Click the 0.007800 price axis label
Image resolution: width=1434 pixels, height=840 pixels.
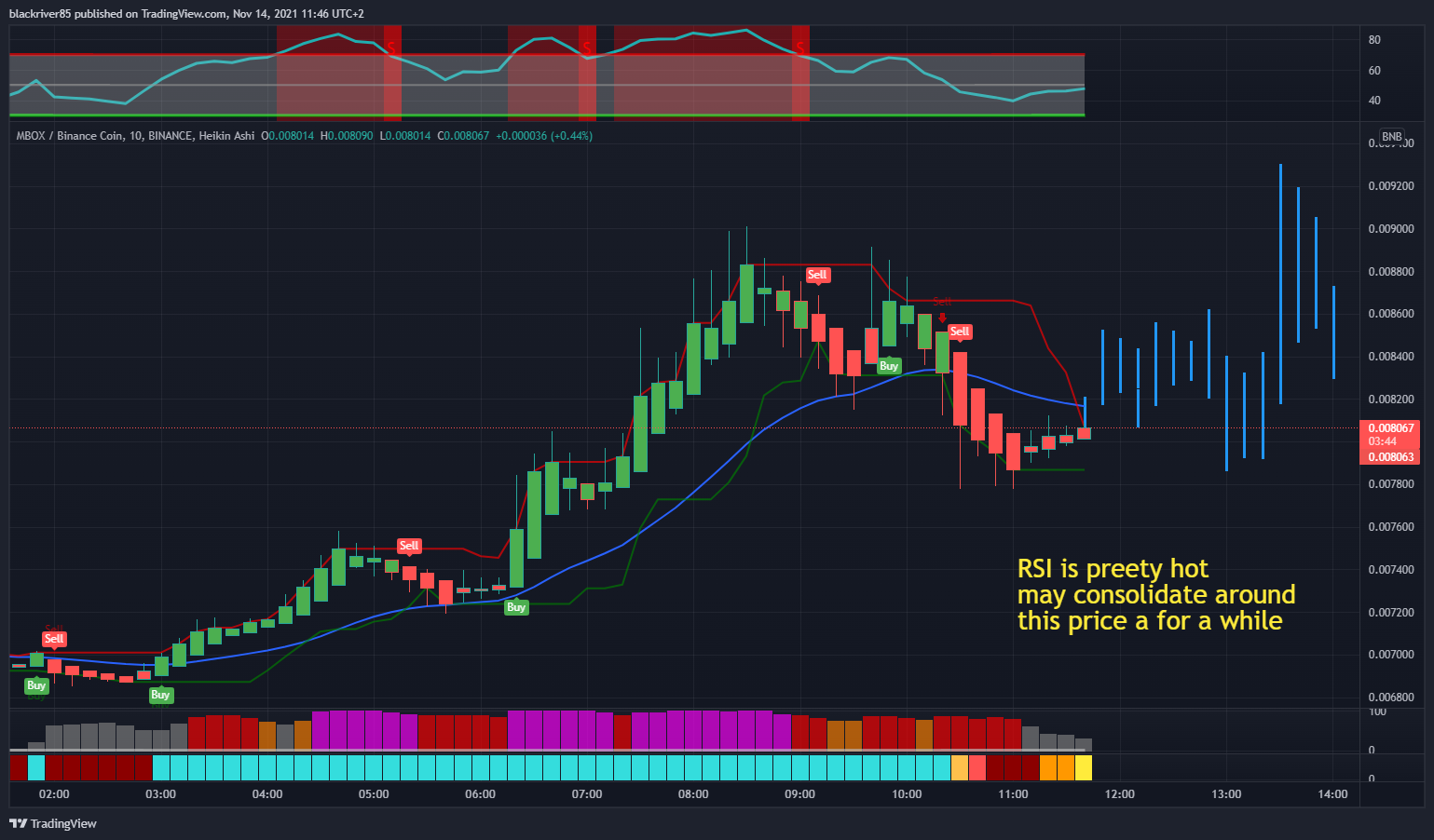tap(1391, 484)
